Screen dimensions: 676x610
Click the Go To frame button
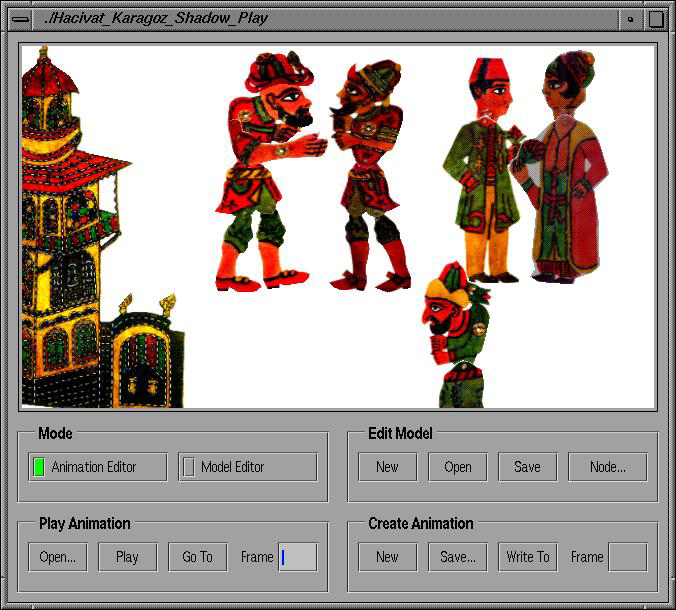[197, 557]
